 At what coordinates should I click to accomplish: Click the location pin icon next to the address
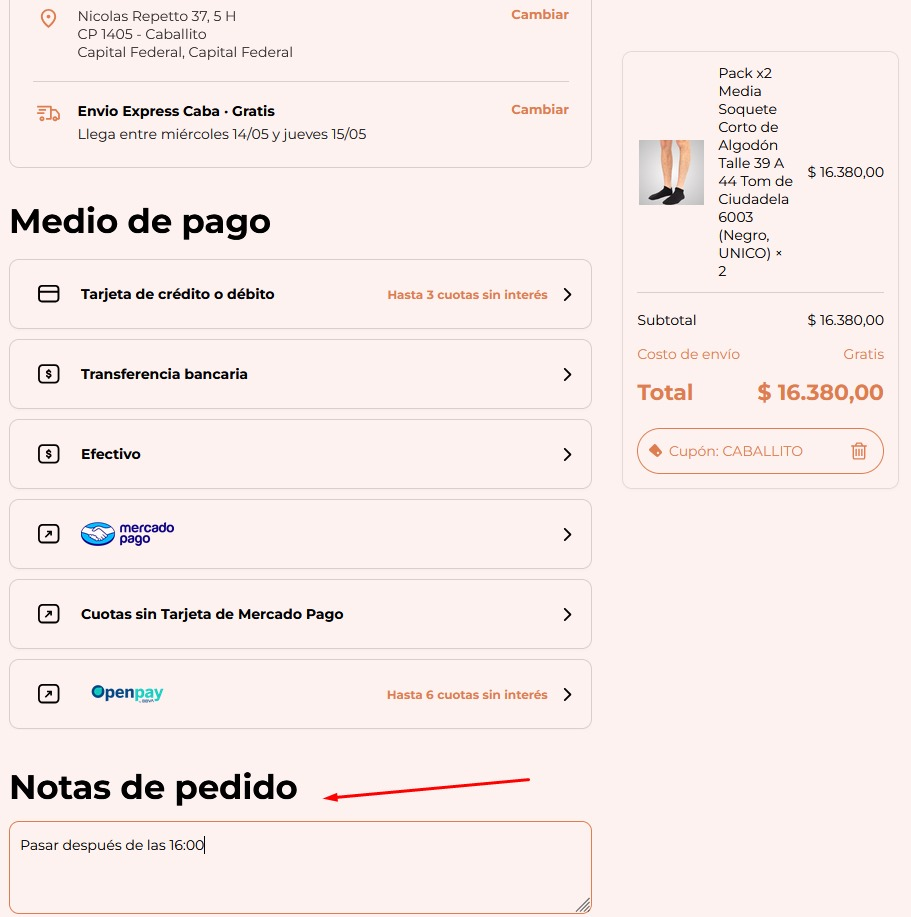coord(49,18)
